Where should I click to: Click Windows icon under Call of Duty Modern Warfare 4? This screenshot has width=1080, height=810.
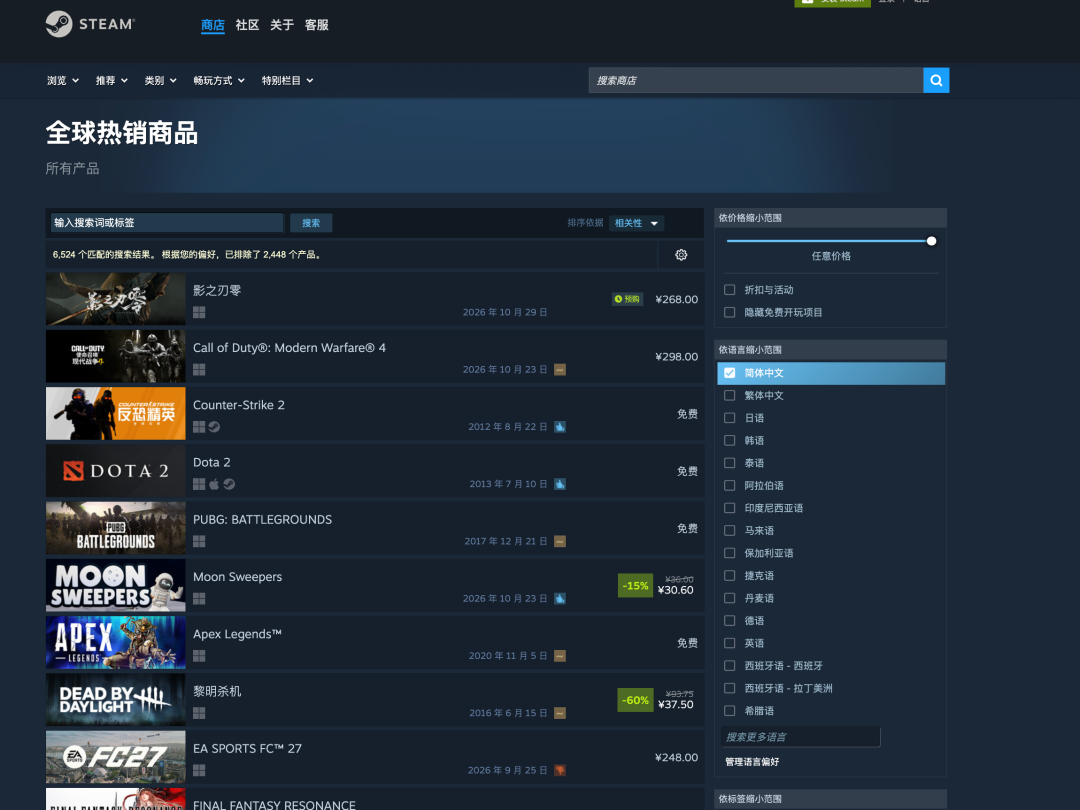click(x=199, y=369)
